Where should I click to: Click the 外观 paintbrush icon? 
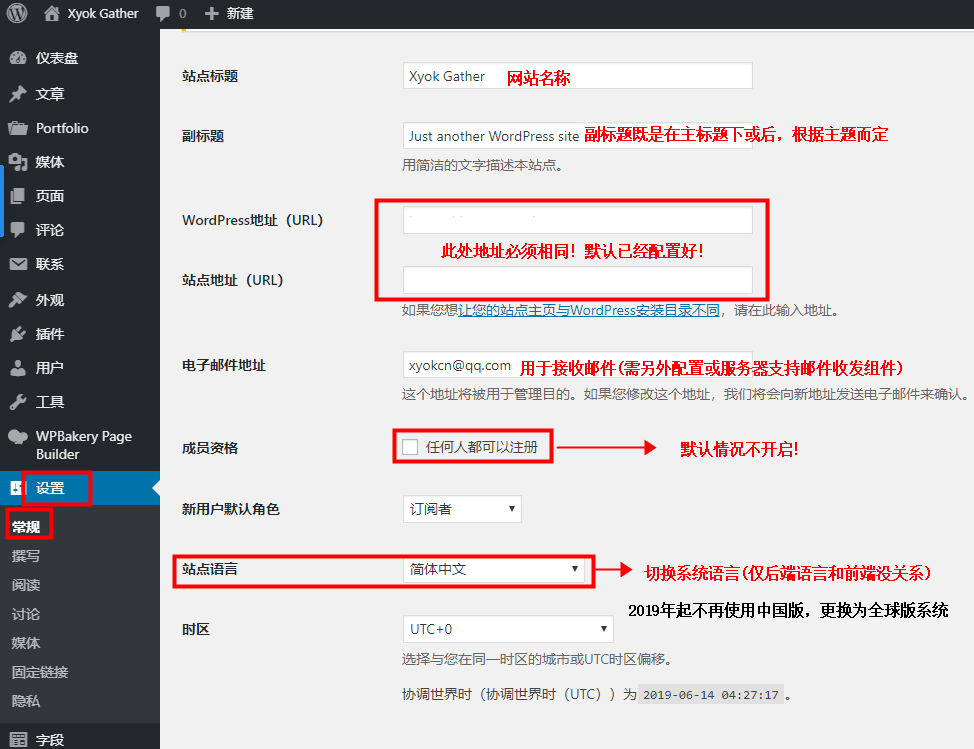pos(18,300)
